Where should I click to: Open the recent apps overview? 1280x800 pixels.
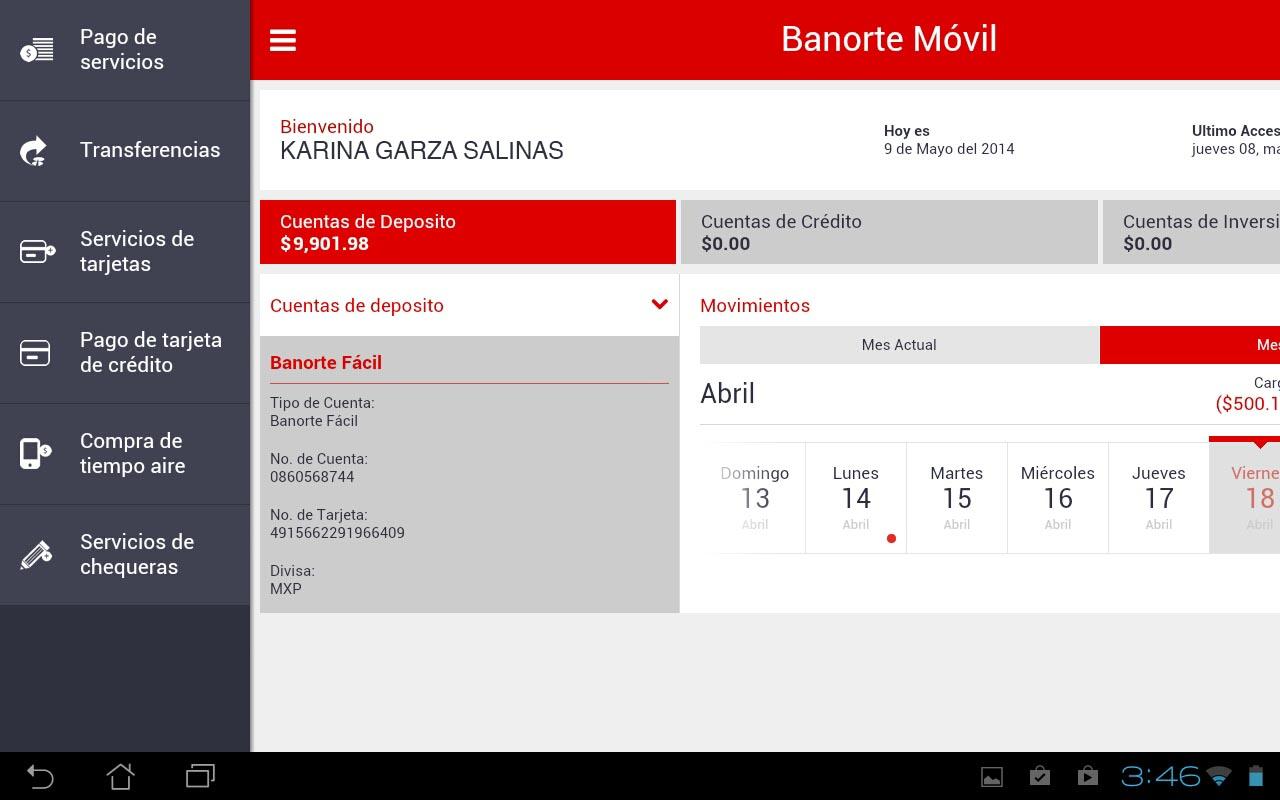coord(200,776)
